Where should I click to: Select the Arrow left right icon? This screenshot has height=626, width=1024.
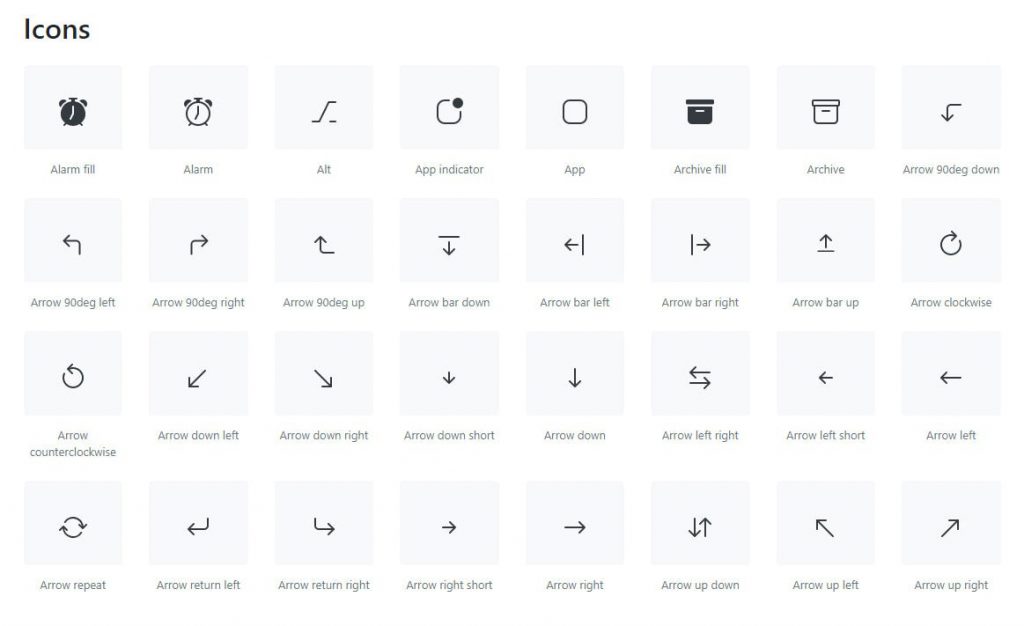[x=699, y=377]
